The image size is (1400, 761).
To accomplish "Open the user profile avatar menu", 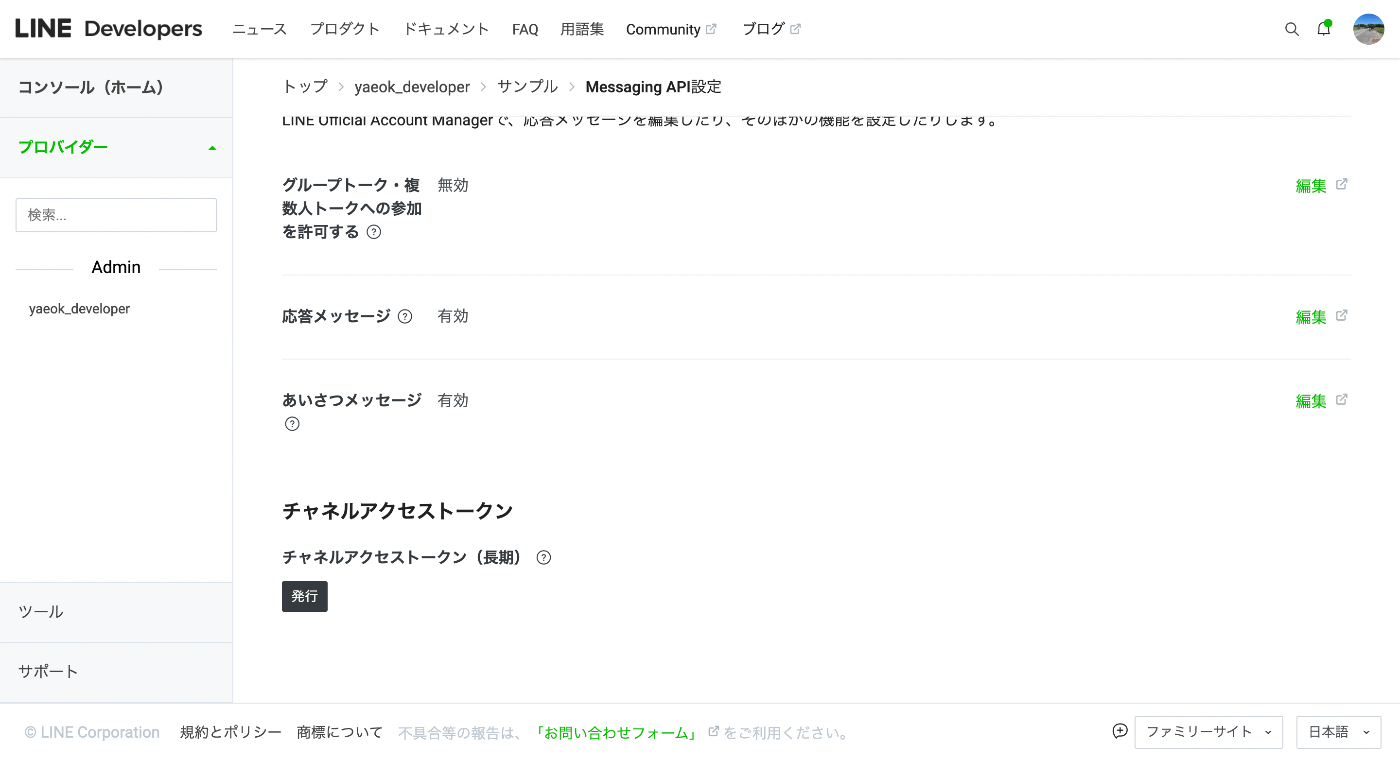I will [1368, 29].
